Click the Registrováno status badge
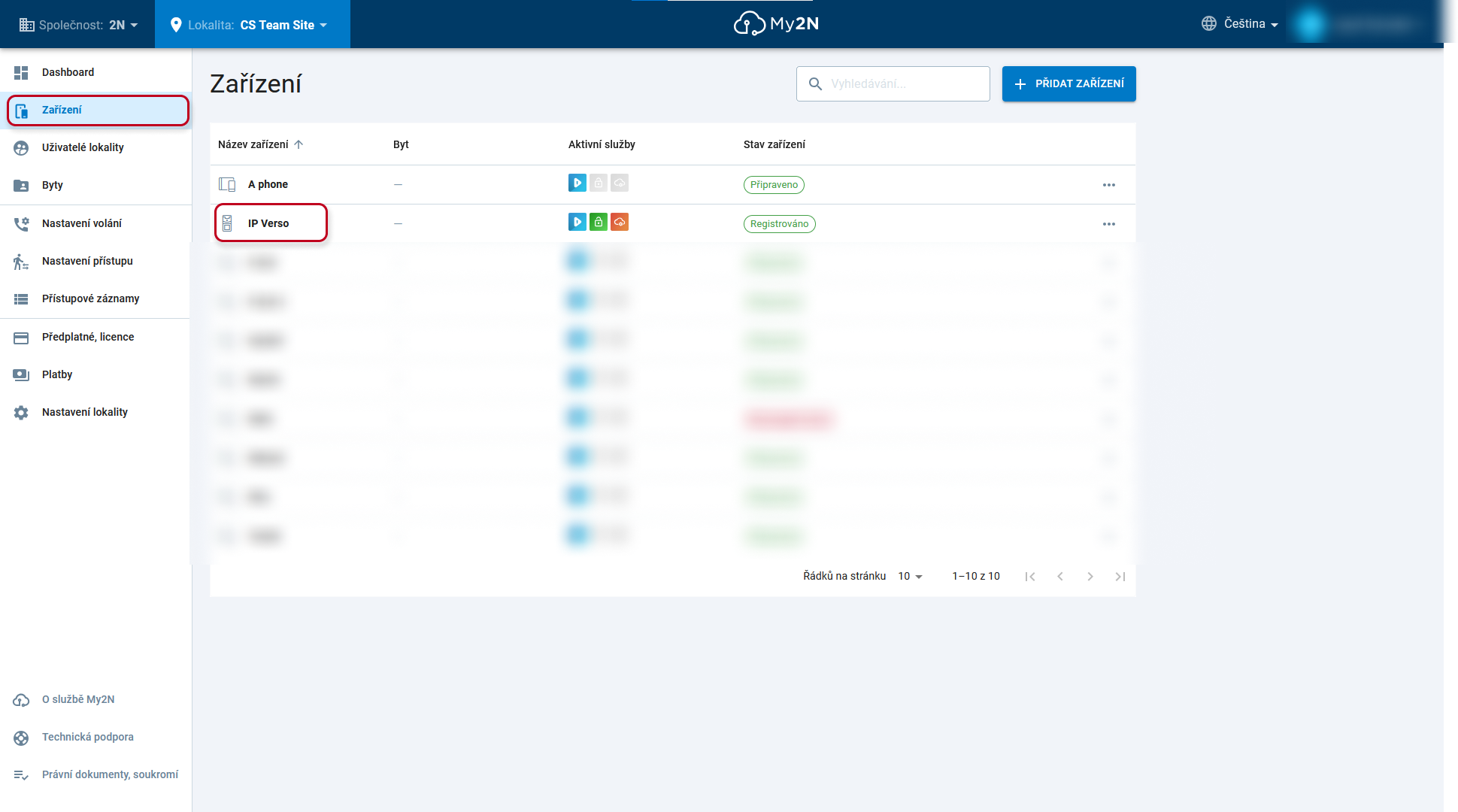This screenshot has width=1458, height=812. pyautogui.click(x=780, y=224)
